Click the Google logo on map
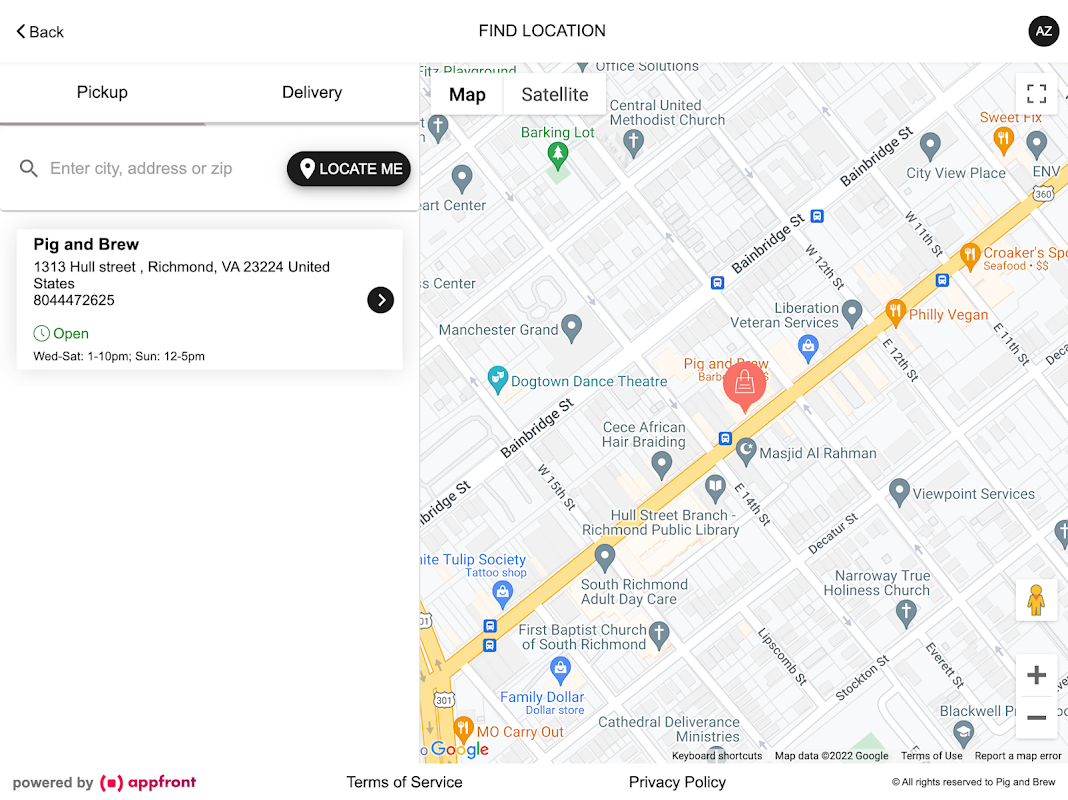 pos(460,750)
